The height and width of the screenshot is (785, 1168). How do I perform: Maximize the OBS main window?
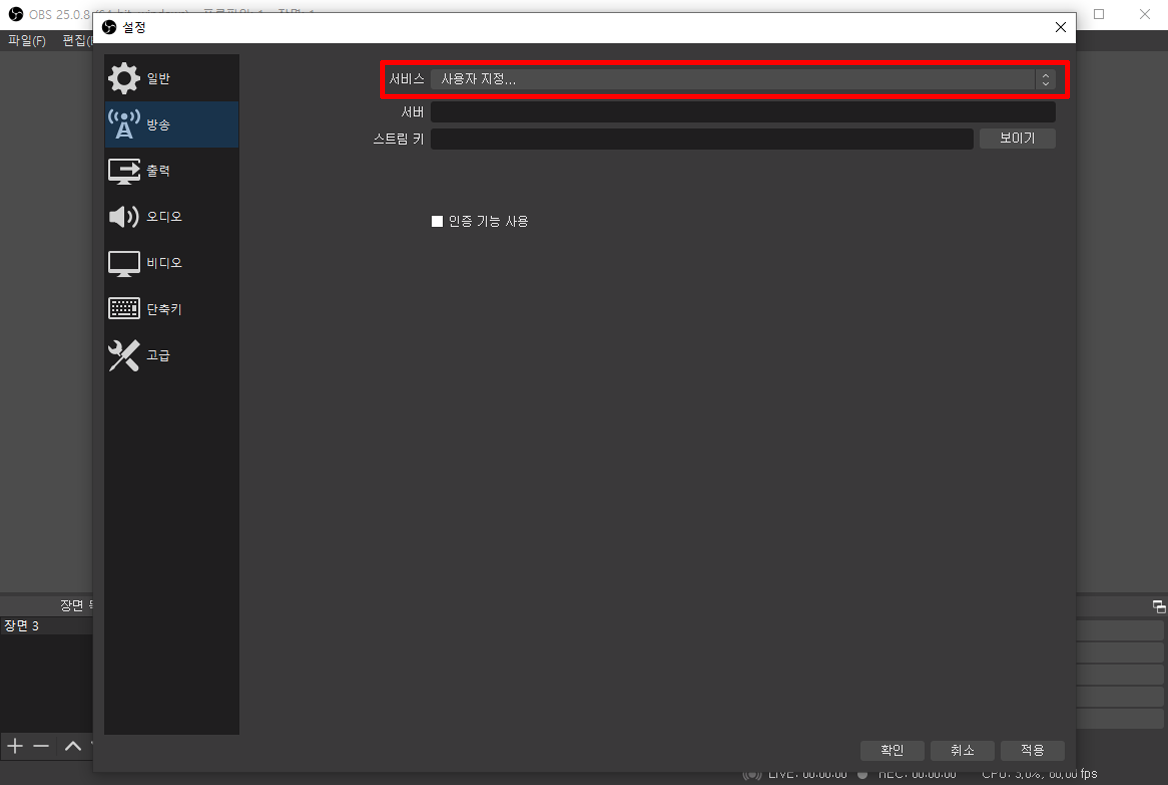coord(1099,14)
